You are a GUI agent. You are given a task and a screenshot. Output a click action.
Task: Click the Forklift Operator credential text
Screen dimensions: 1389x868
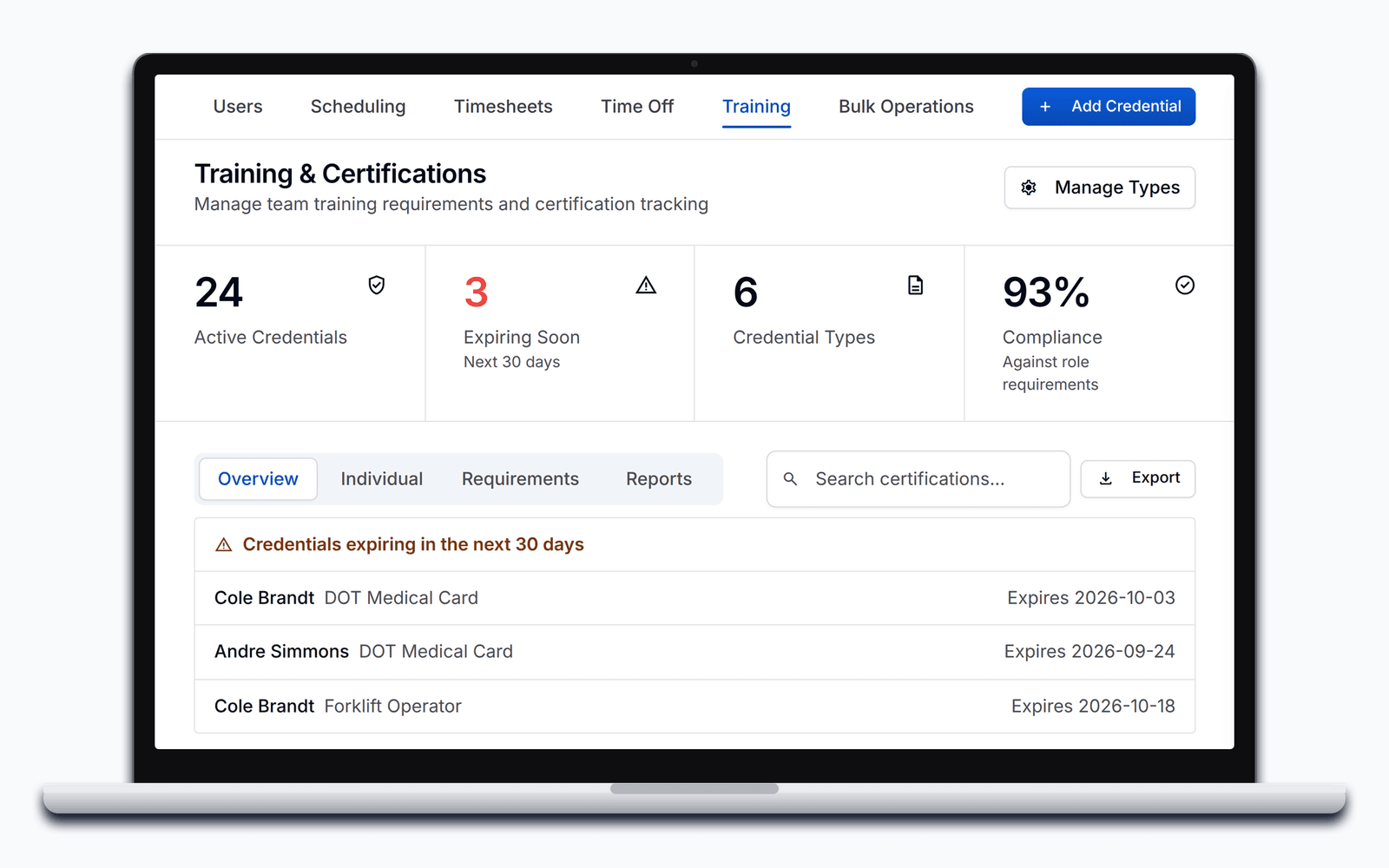[x=392, y=707]
